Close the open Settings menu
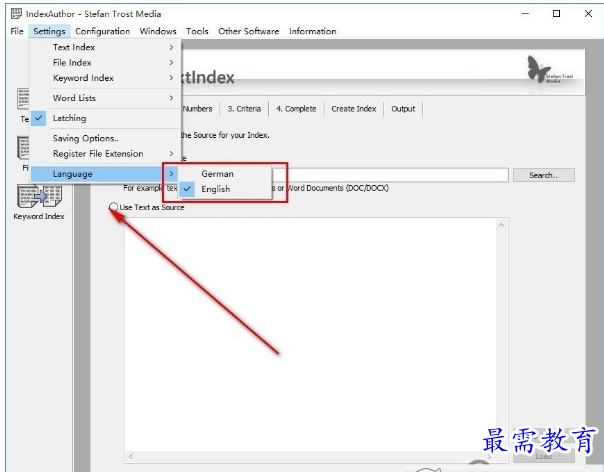Screen dimensions: 604x472 coord(49,31)
